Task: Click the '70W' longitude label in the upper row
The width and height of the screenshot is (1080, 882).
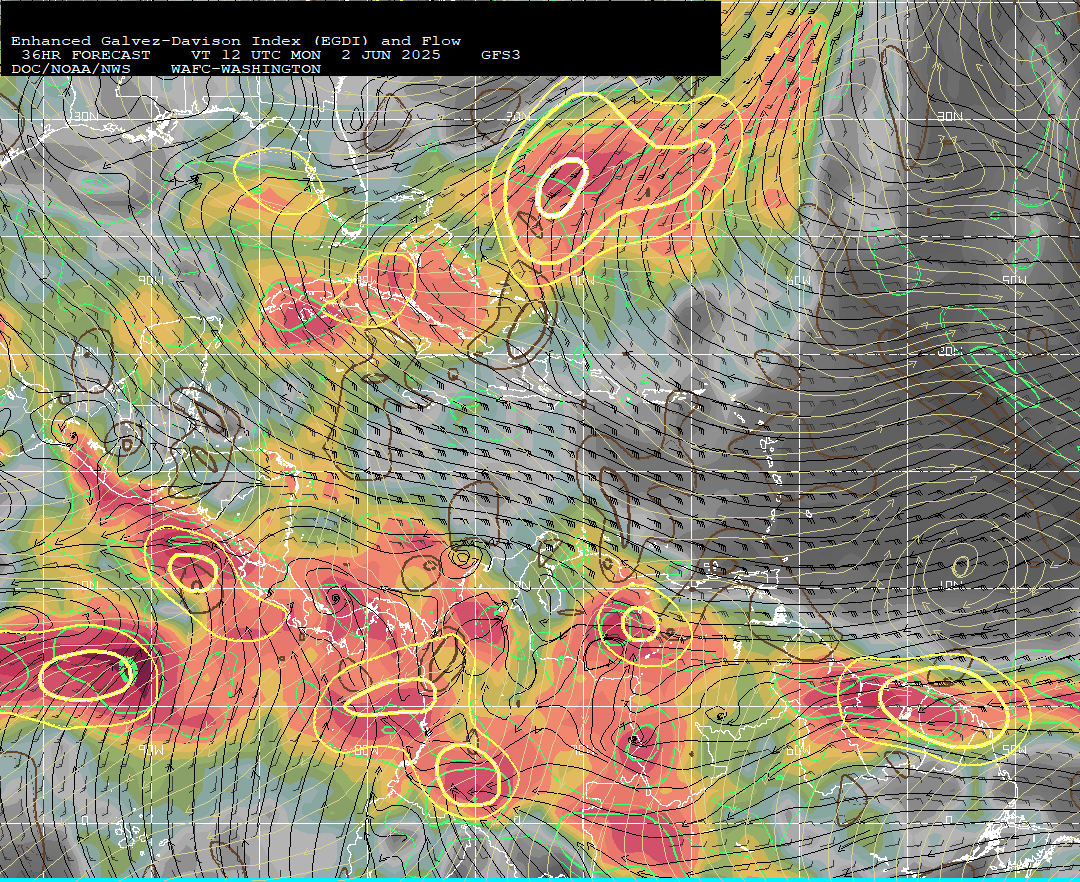Action: point(582,281)
